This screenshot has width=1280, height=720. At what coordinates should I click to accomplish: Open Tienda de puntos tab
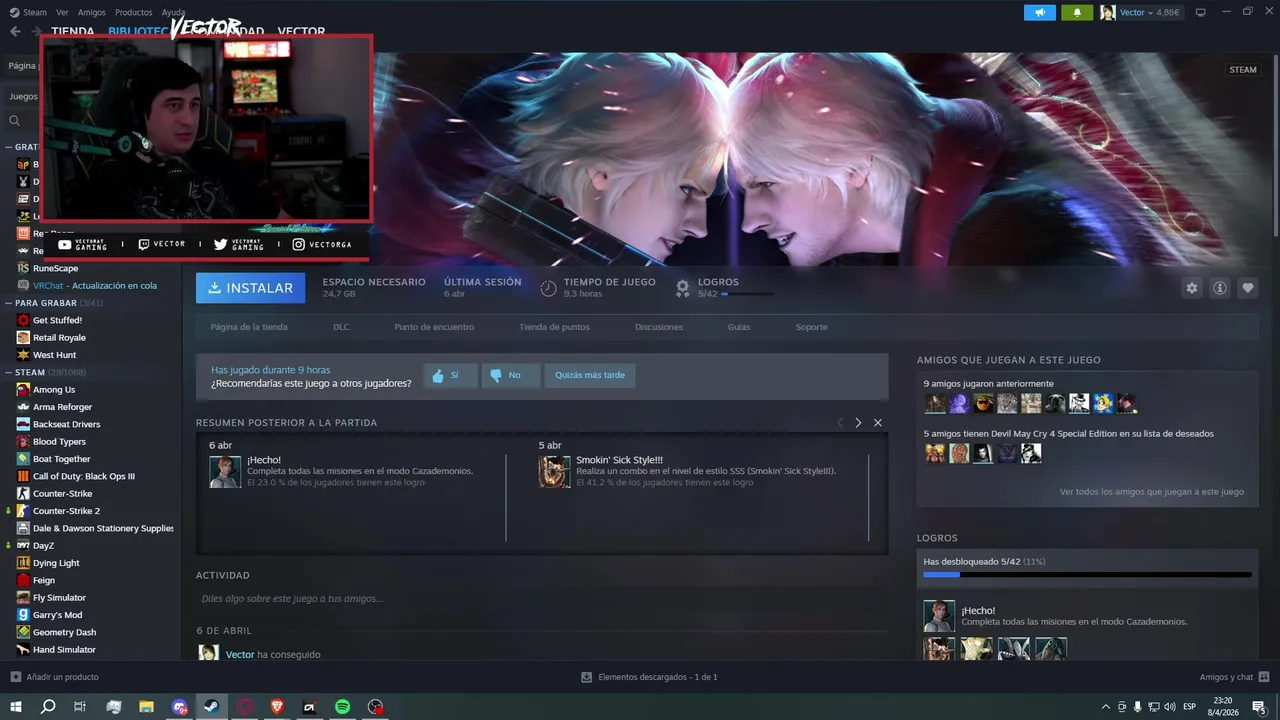(554, 327)
